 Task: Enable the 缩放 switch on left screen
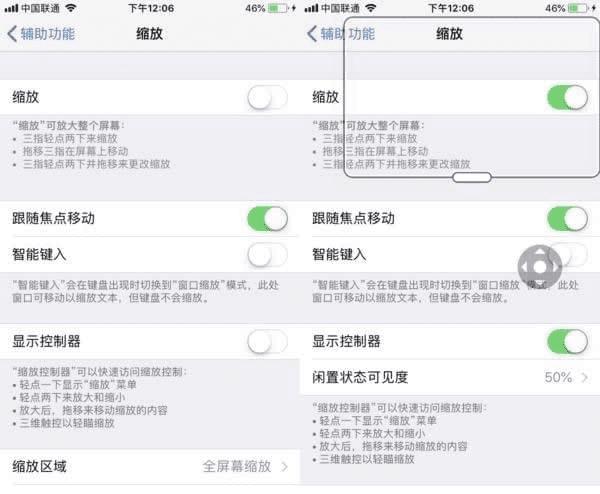coord(267,98)
